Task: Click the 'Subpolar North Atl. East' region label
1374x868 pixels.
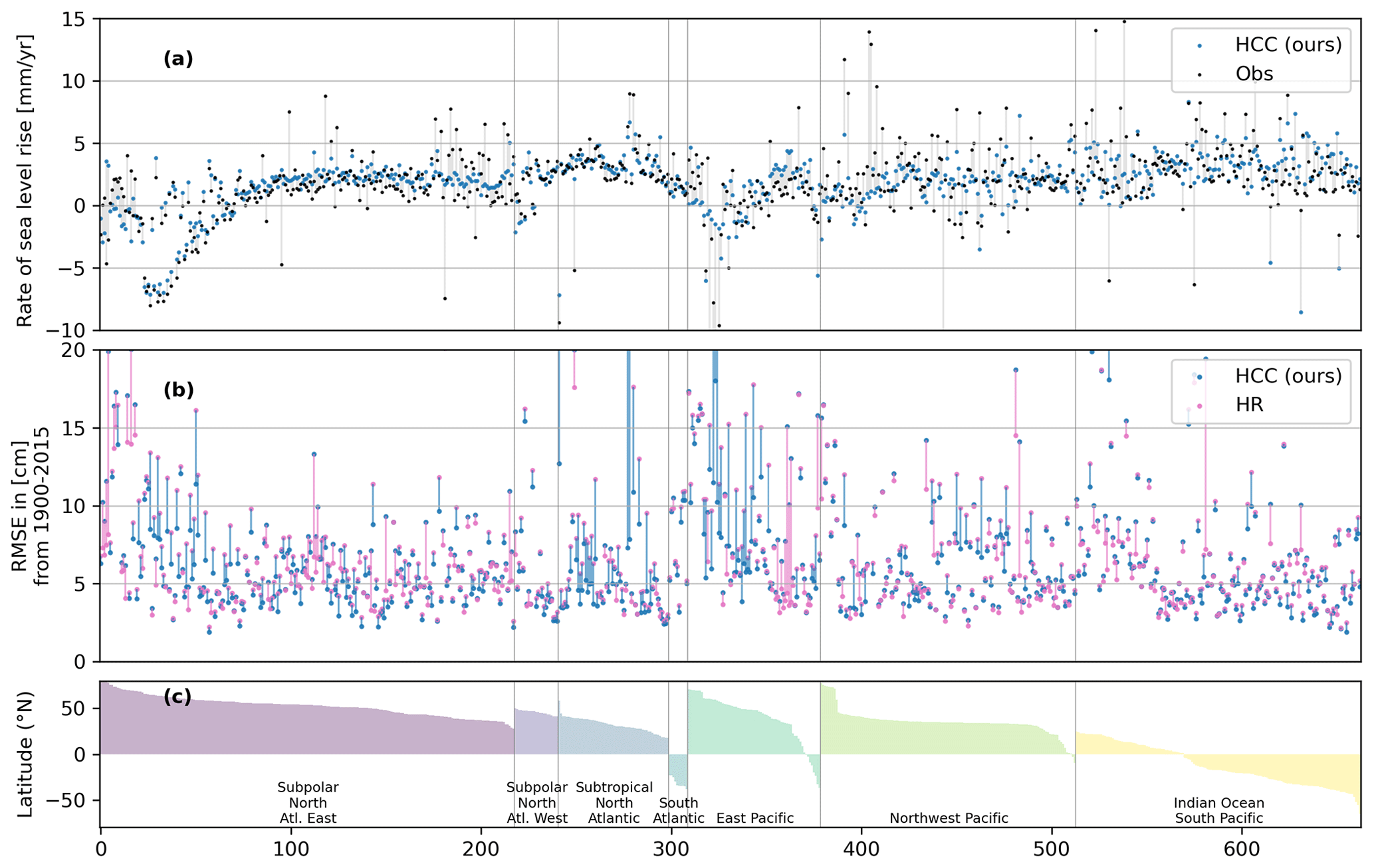Action: coord(308,803)
